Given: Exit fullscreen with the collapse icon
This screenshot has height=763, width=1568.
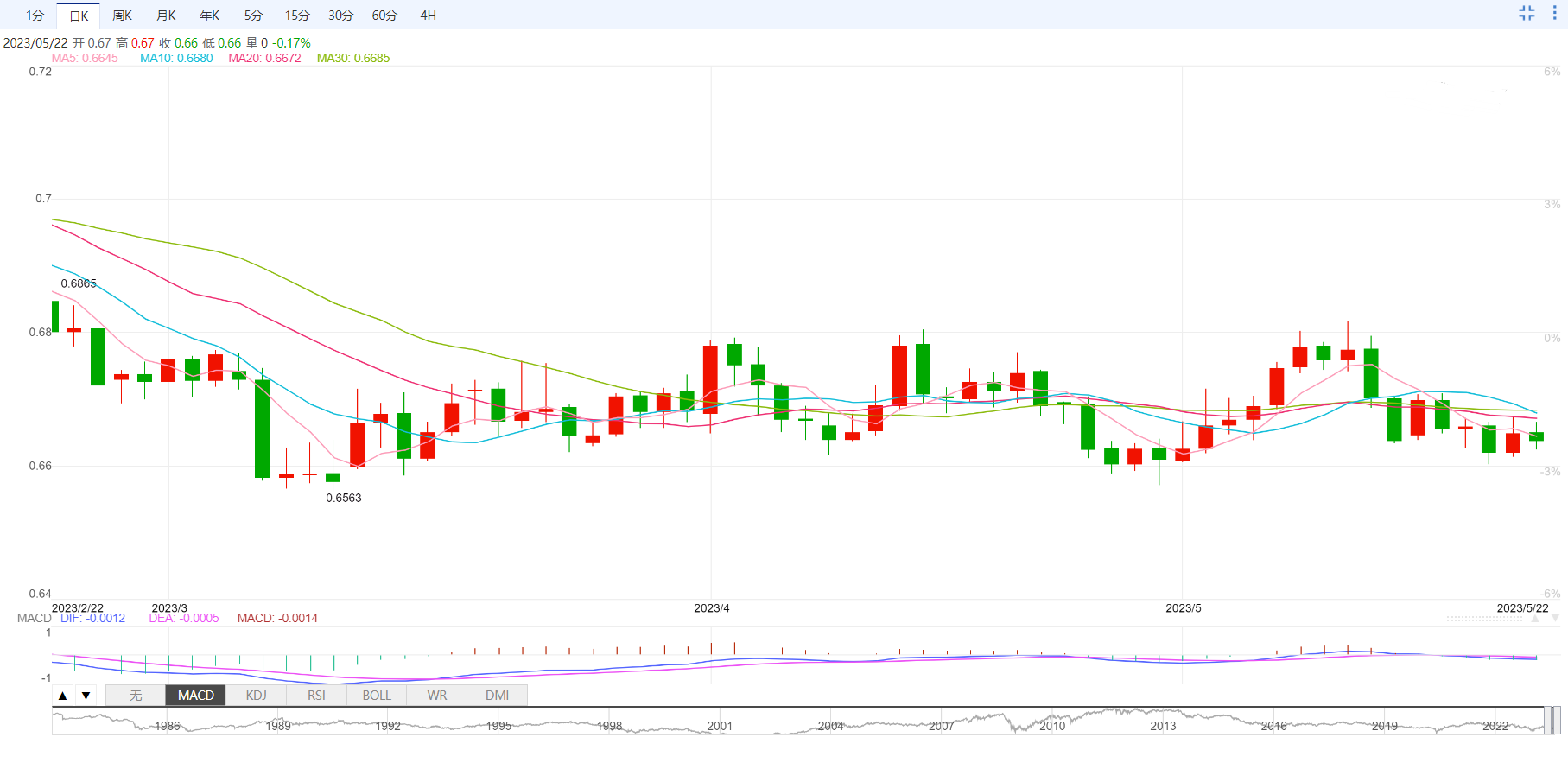Looking at the screenshot, I should (x=1527, y=13).
